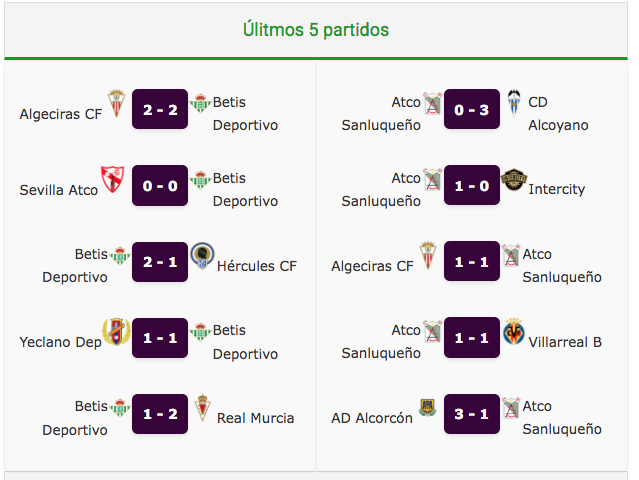Screen dimensions: 639x480
Task: Open the Algeciras CF 2-2 Betis Deportivo score
Action: tap(160, 109)
